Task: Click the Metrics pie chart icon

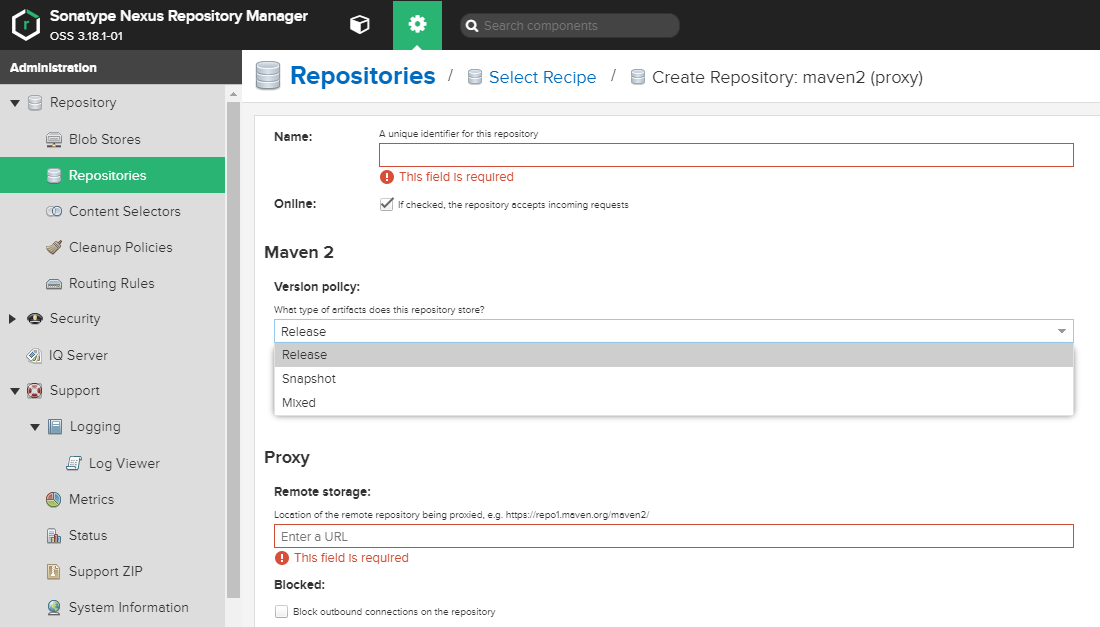Action: pyautogui.click(x=54, y=499)
